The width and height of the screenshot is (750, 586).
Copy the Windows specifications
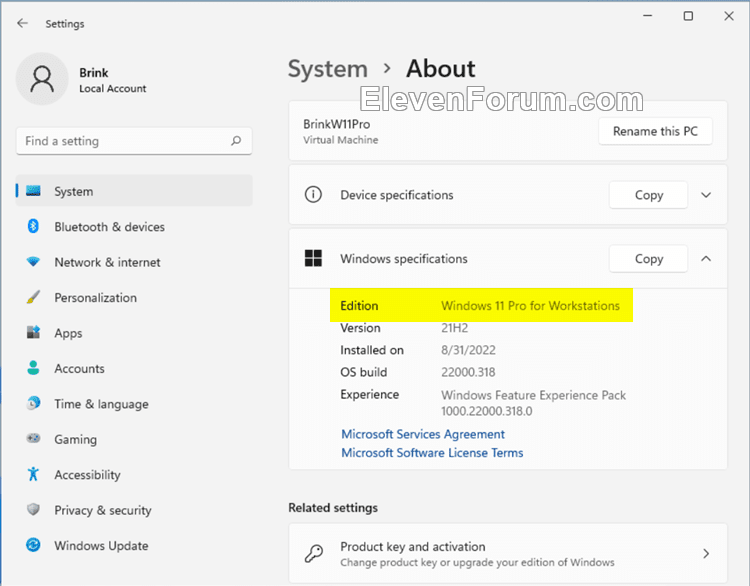point(649,258)
